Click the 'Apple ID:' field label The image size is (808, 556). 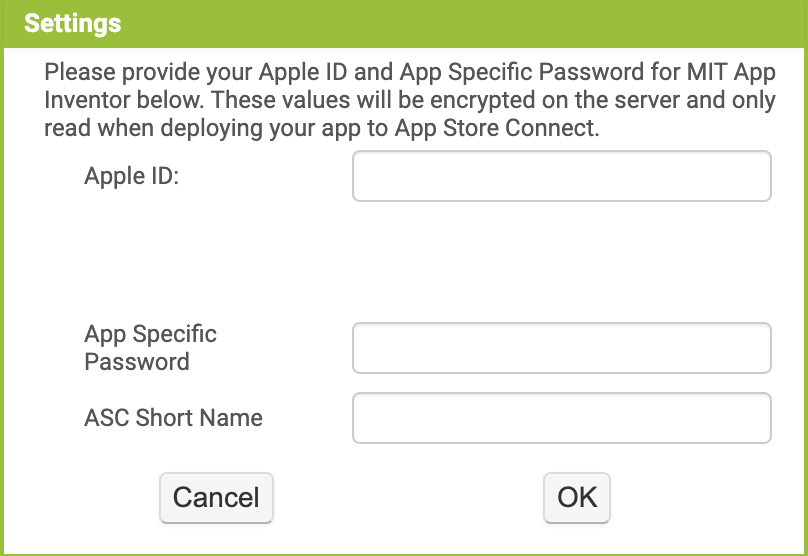(131, 177)
